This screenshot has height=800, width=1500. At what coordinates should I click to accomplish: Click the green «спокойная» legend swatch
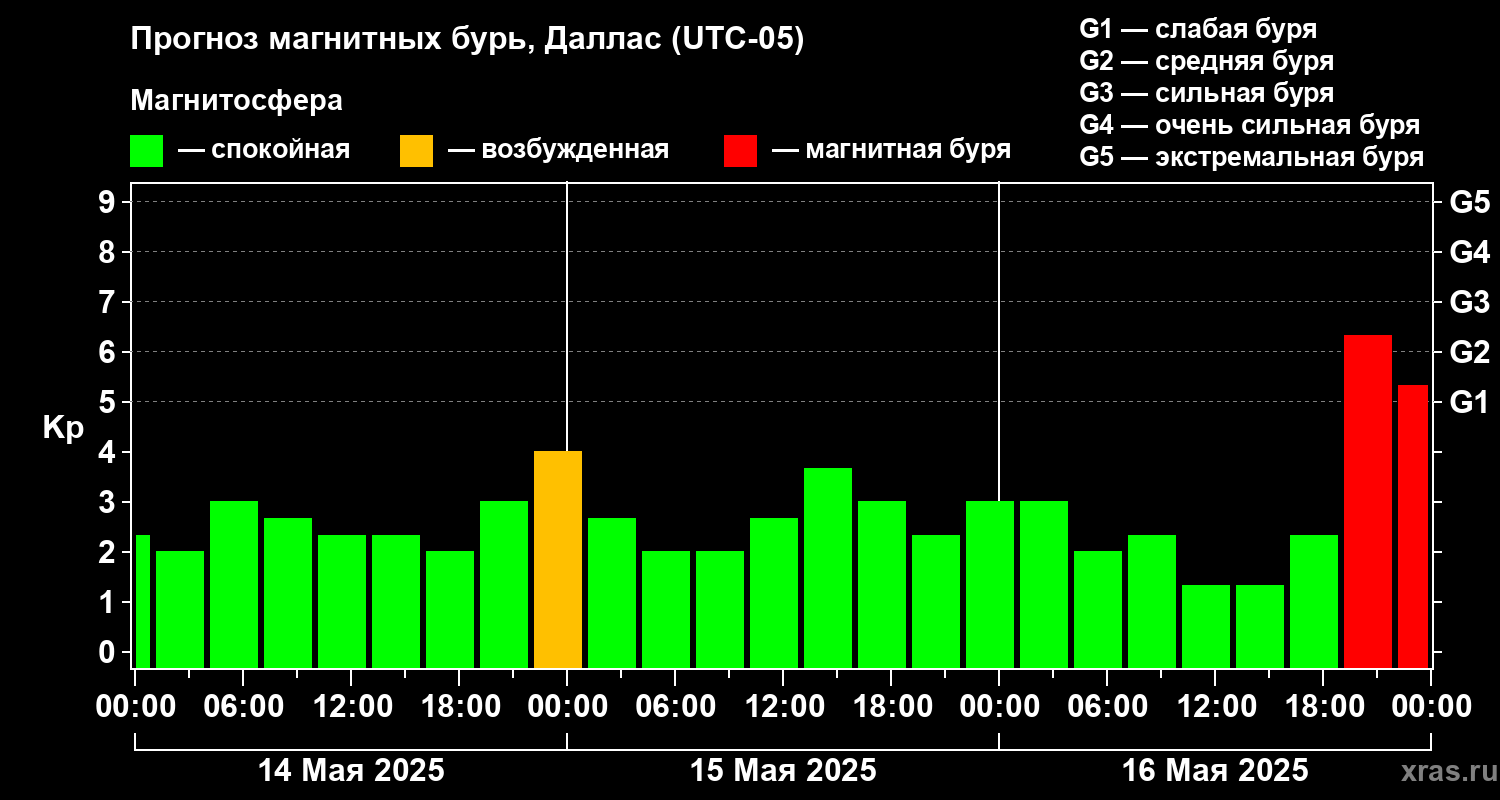[x=147, y=151]
